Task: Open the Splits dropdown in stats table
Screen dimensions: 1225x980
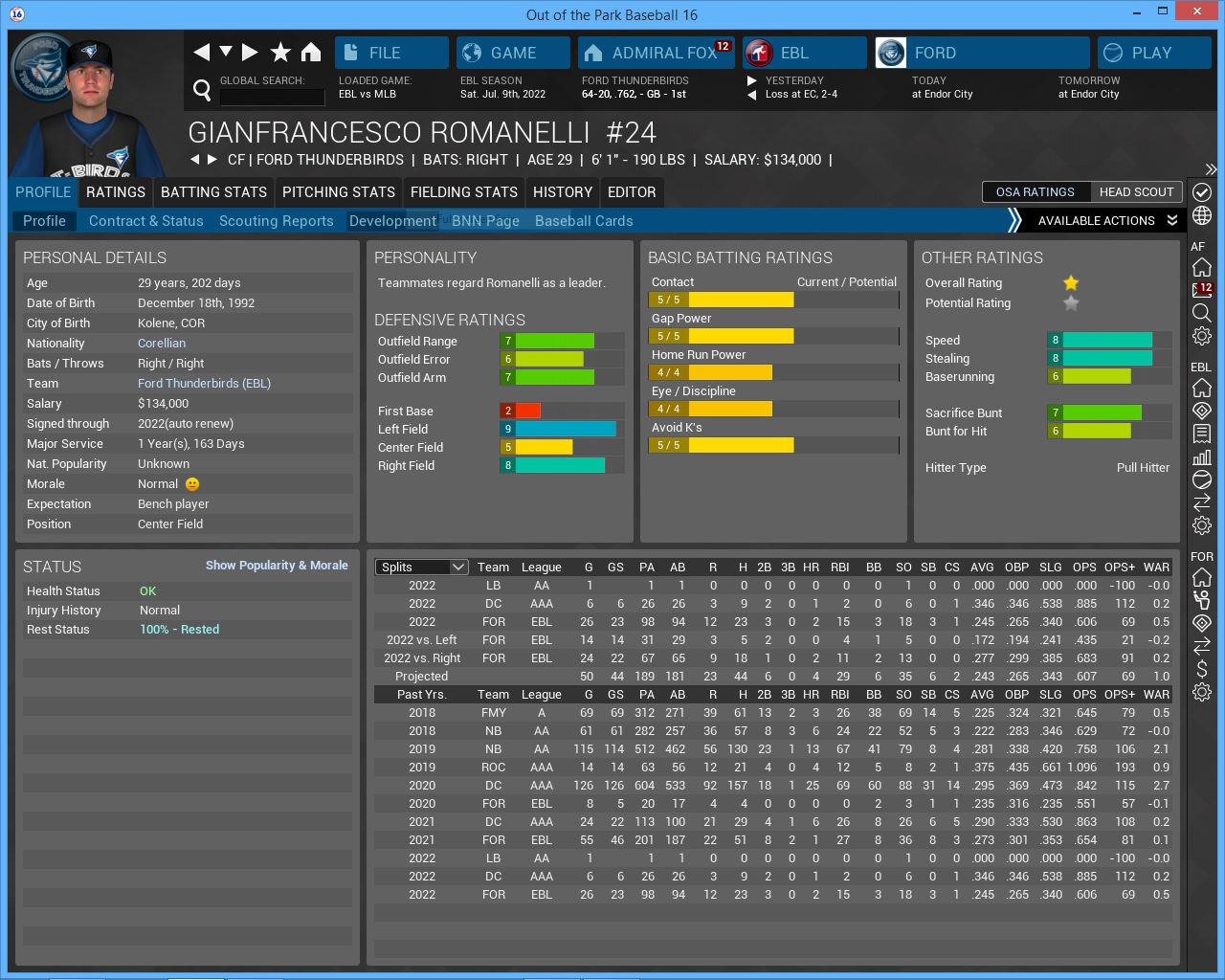Action: click(421, 568)
